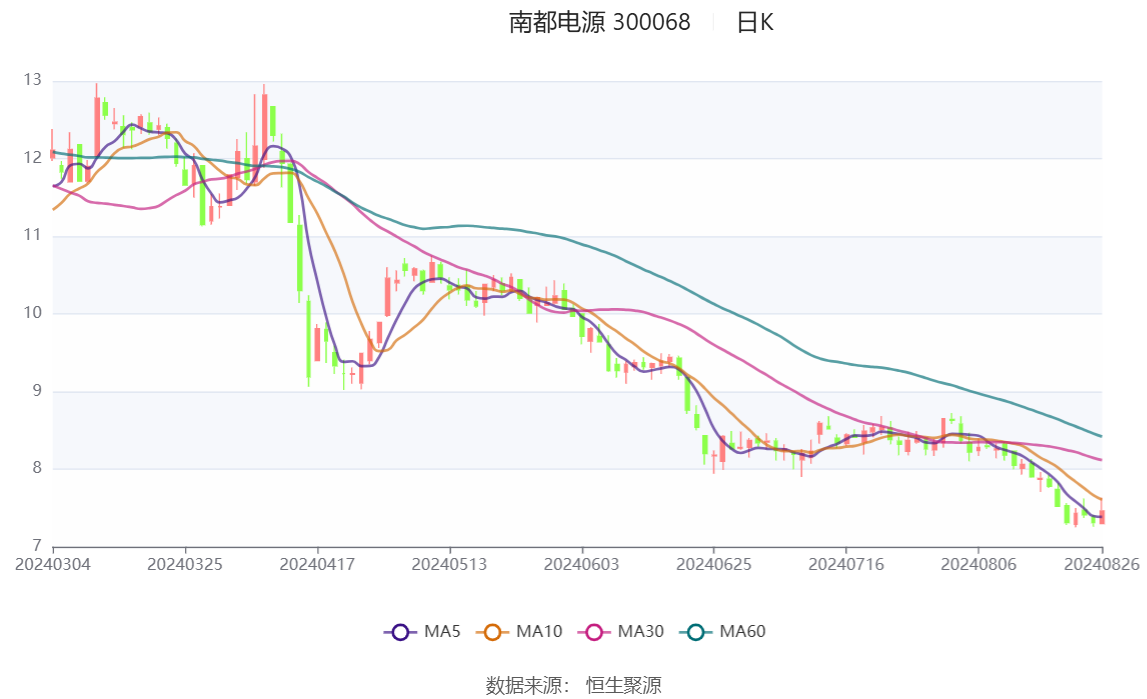This screenshot has width=1147, height=699.
Task: Click x-axis date label 20240716
Action: pyautogui.click(x=846, y=564)
